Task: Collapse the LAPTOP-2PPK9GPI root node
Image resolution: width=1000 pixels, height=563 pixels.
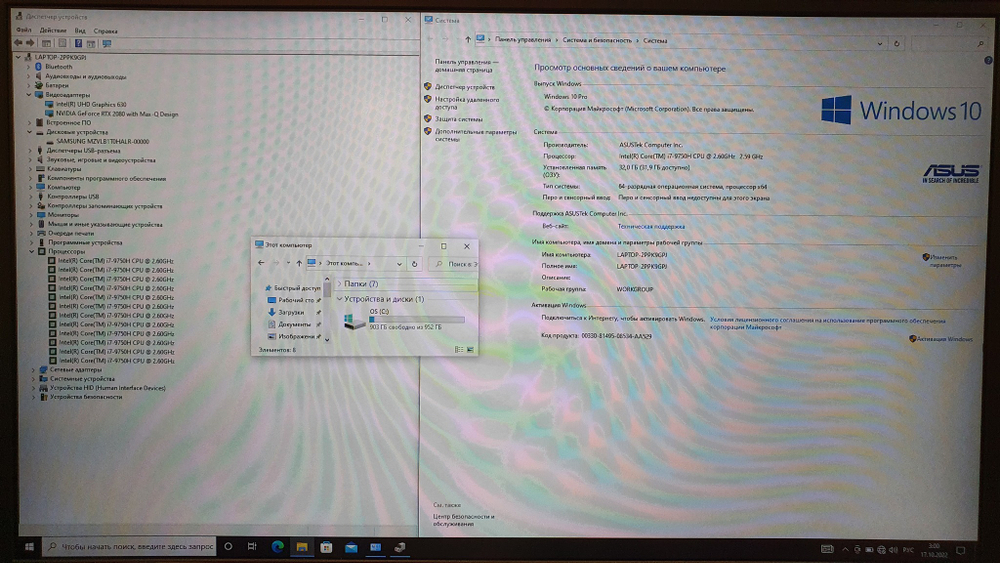Action: point(18,57)
